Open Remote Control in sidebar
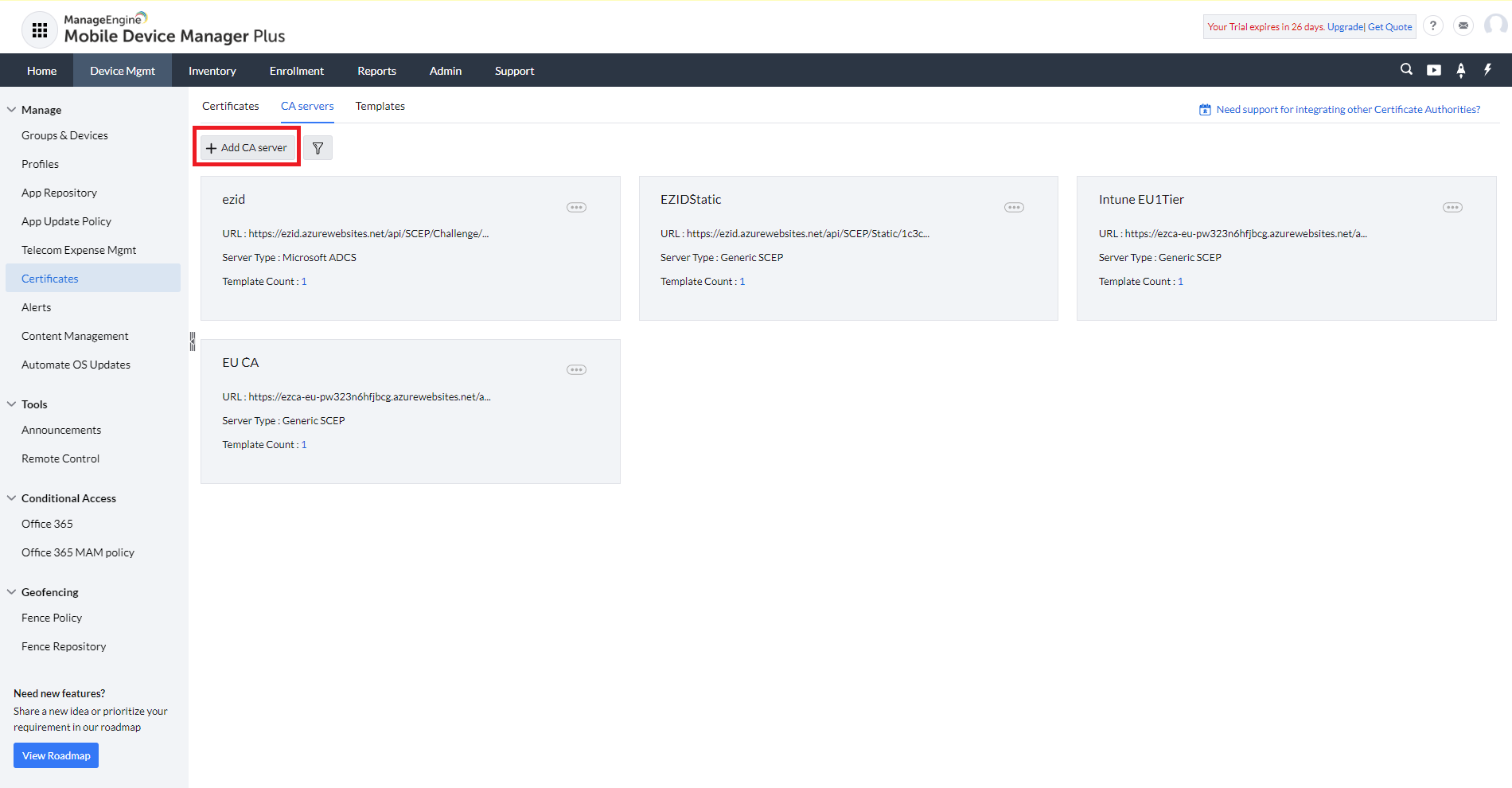Viewport: 1512px width, 788px height. click(60, 458)
